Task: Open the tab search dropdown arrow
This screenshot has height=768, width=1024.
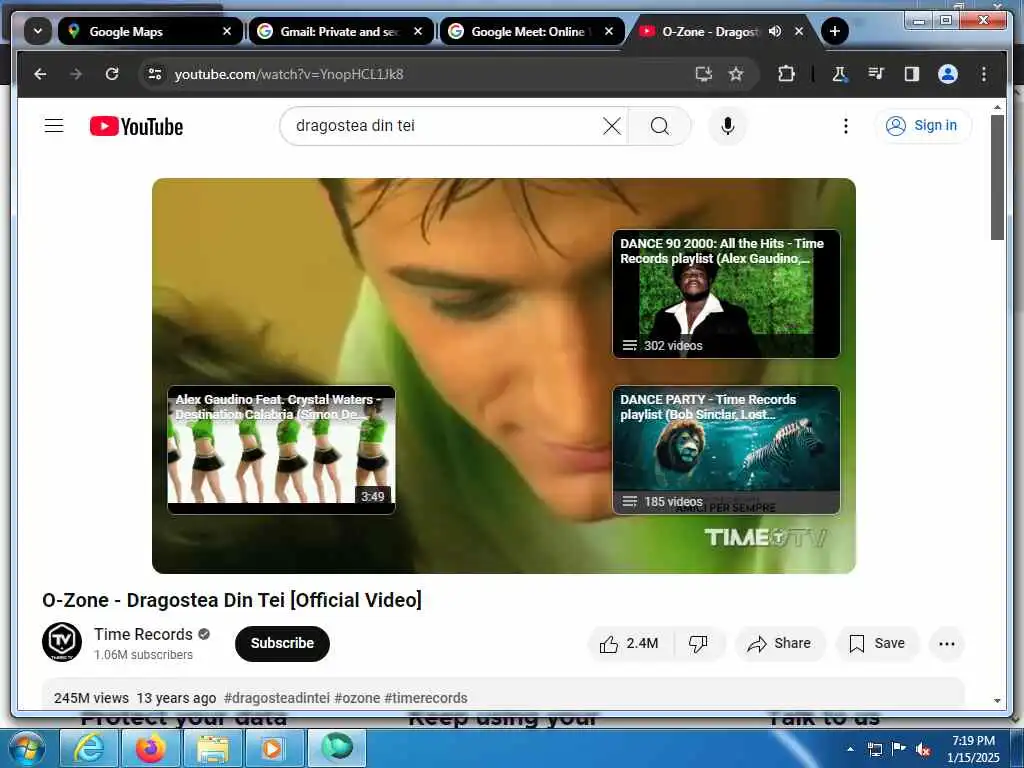Action: (38, 31)
